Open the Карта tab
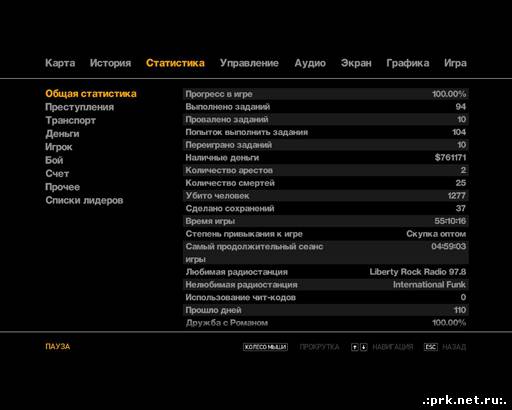 click(60, 63)
